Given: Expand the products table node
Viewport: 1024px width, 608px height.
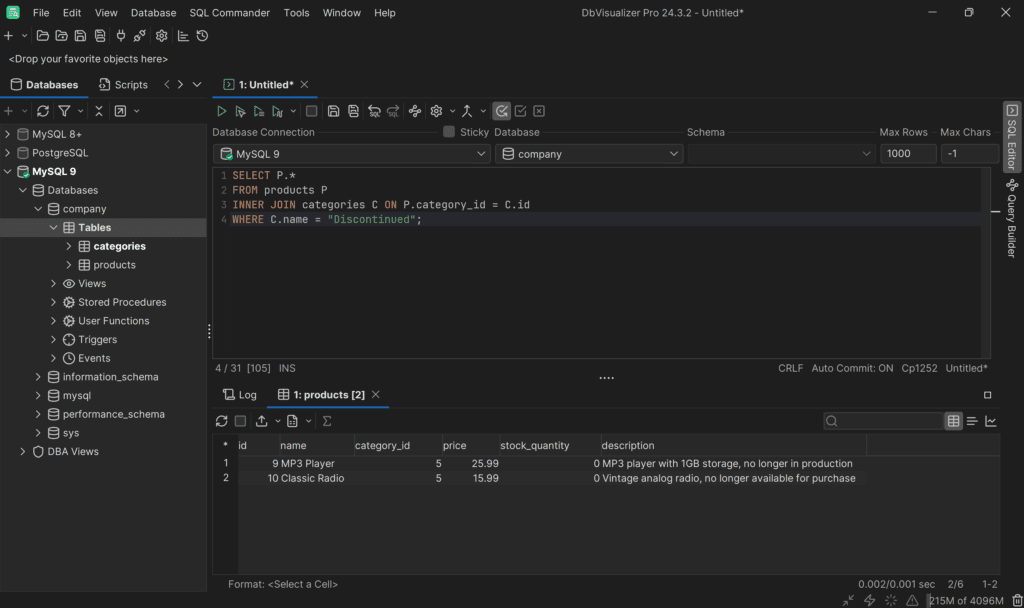Looking at the screenshot, I should tap(69, 265).
